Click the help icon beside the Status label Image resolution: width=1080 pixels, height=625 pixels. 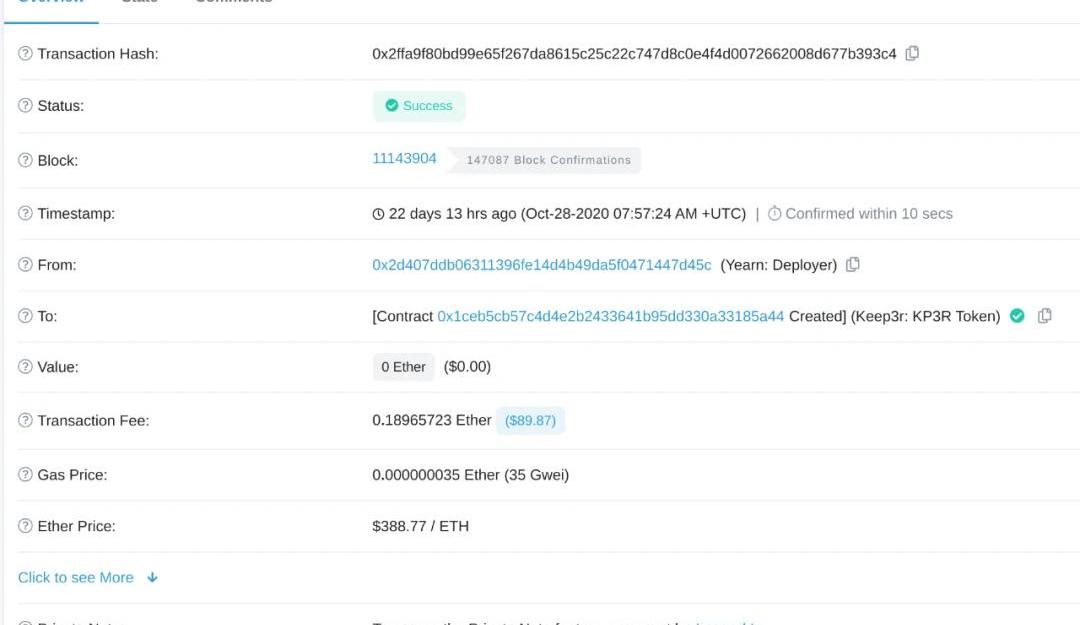[25, 106]
